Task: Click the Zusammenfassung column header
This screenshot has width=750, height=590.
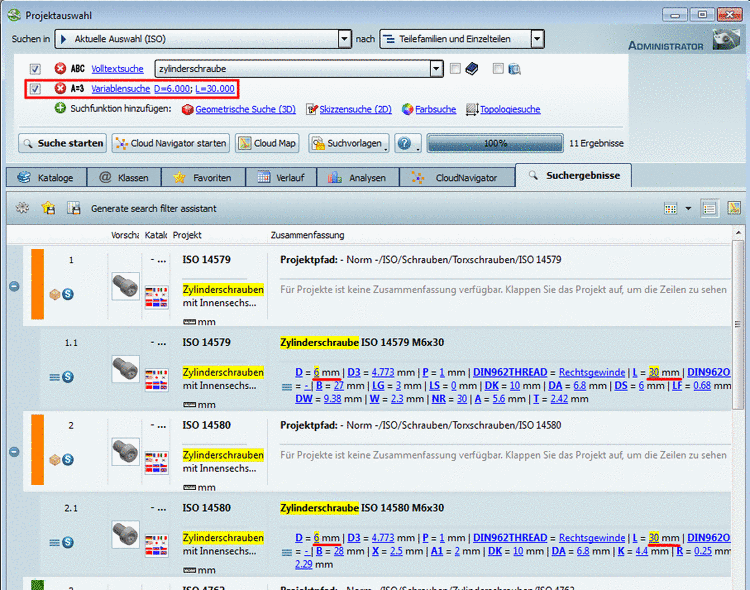Action: (308, 235)
